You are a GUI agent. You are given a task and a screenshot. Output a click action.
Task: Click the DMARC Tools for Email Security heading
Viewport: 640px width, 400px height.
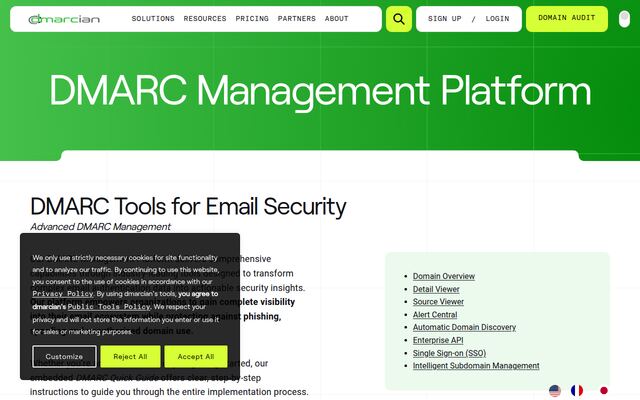[x=188, y=206]
